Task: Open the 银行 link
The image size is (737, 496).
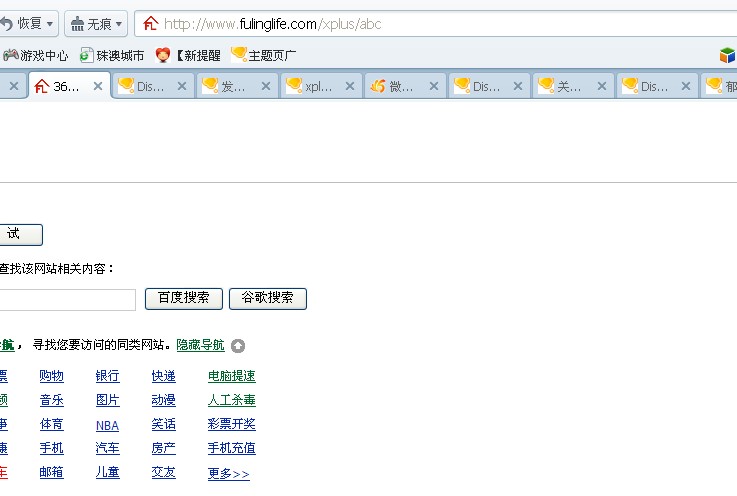Action: pyautogui.click(x=108, y=376)
